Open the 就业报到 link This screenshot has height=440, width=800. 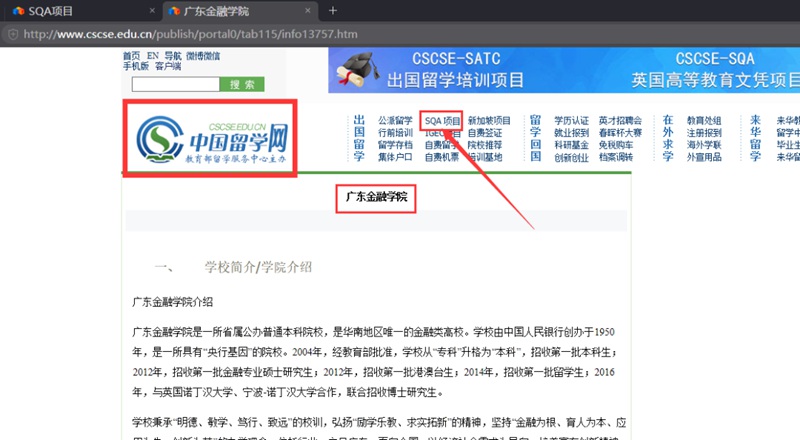pyautogui.click(x=571, y=133)
